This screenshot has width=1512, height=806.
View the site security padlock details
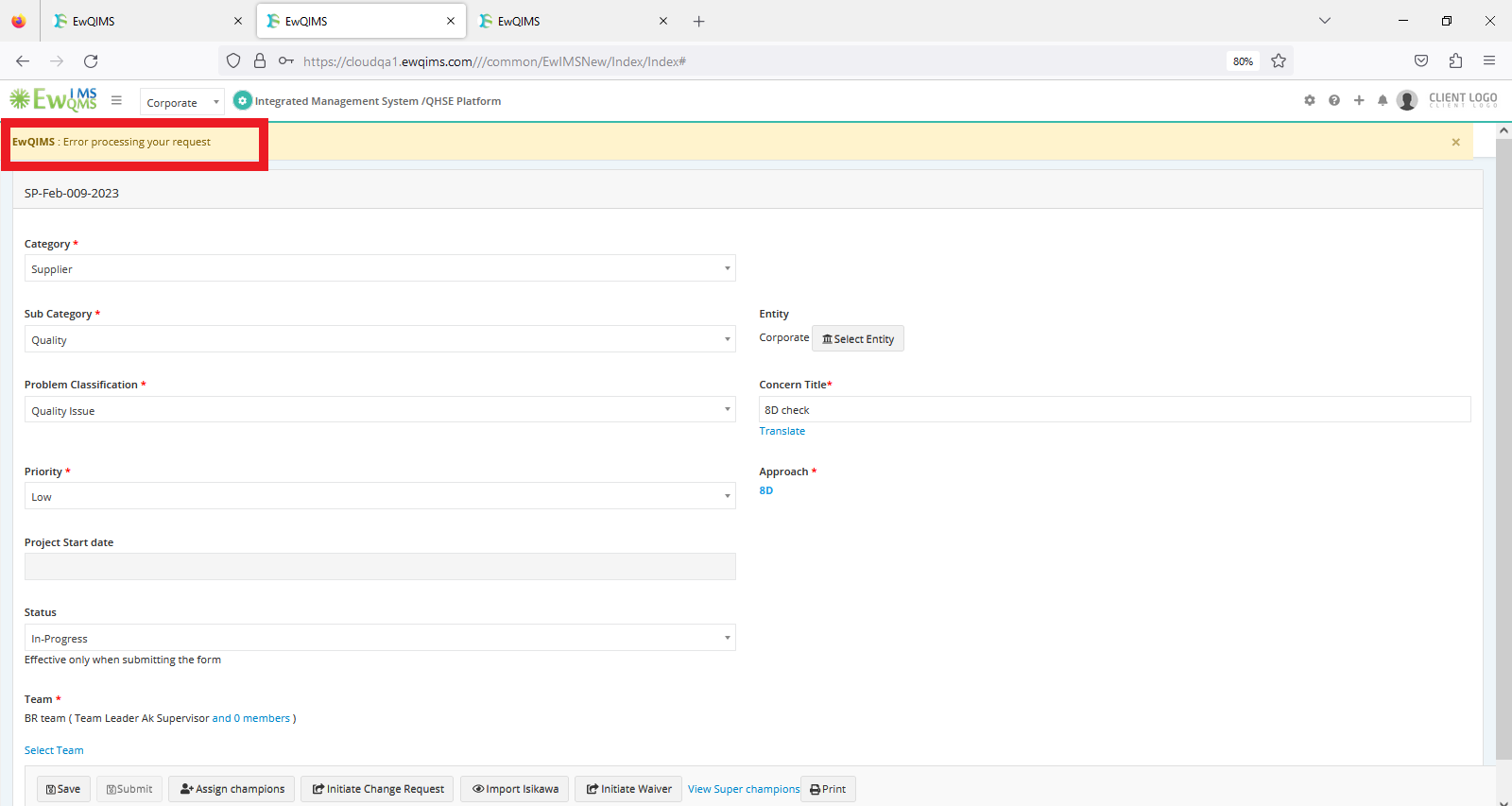[260, 60]
